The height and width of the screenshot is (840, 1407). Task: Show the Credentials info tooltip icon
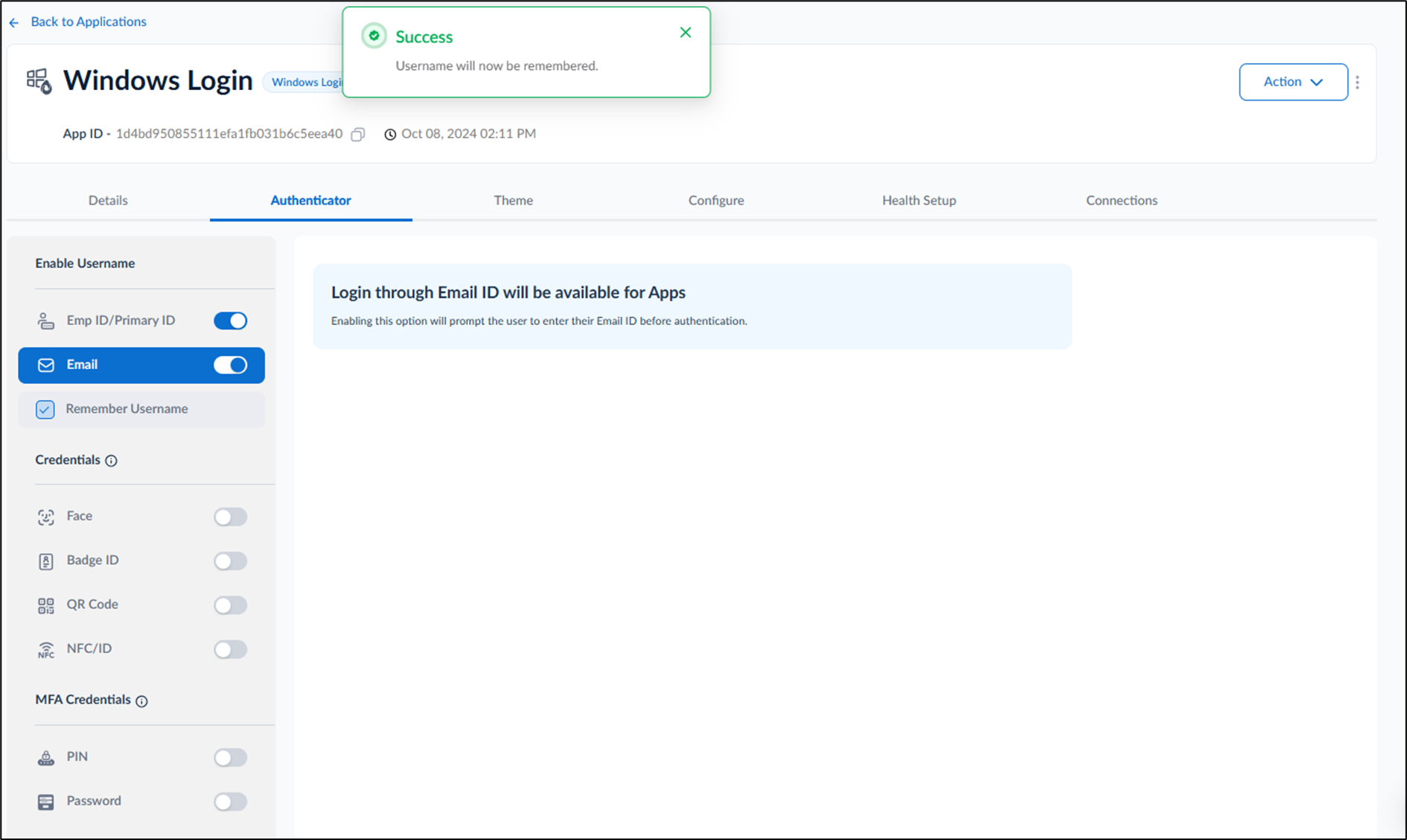click(111, 461)
